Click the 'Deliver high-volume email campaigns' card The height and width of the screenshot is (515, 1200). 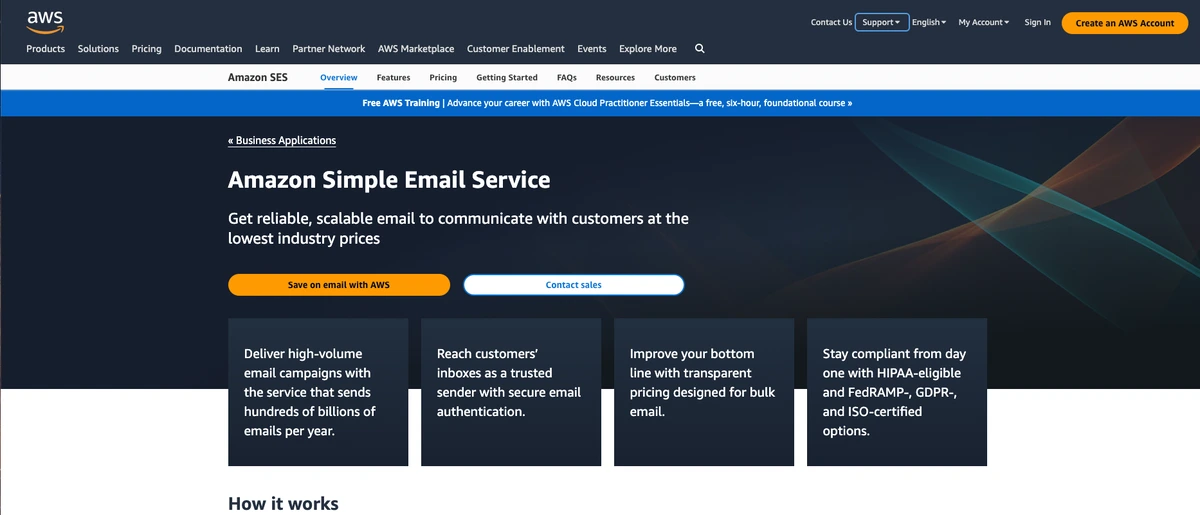pyautogui.click(x=318, y=392)
